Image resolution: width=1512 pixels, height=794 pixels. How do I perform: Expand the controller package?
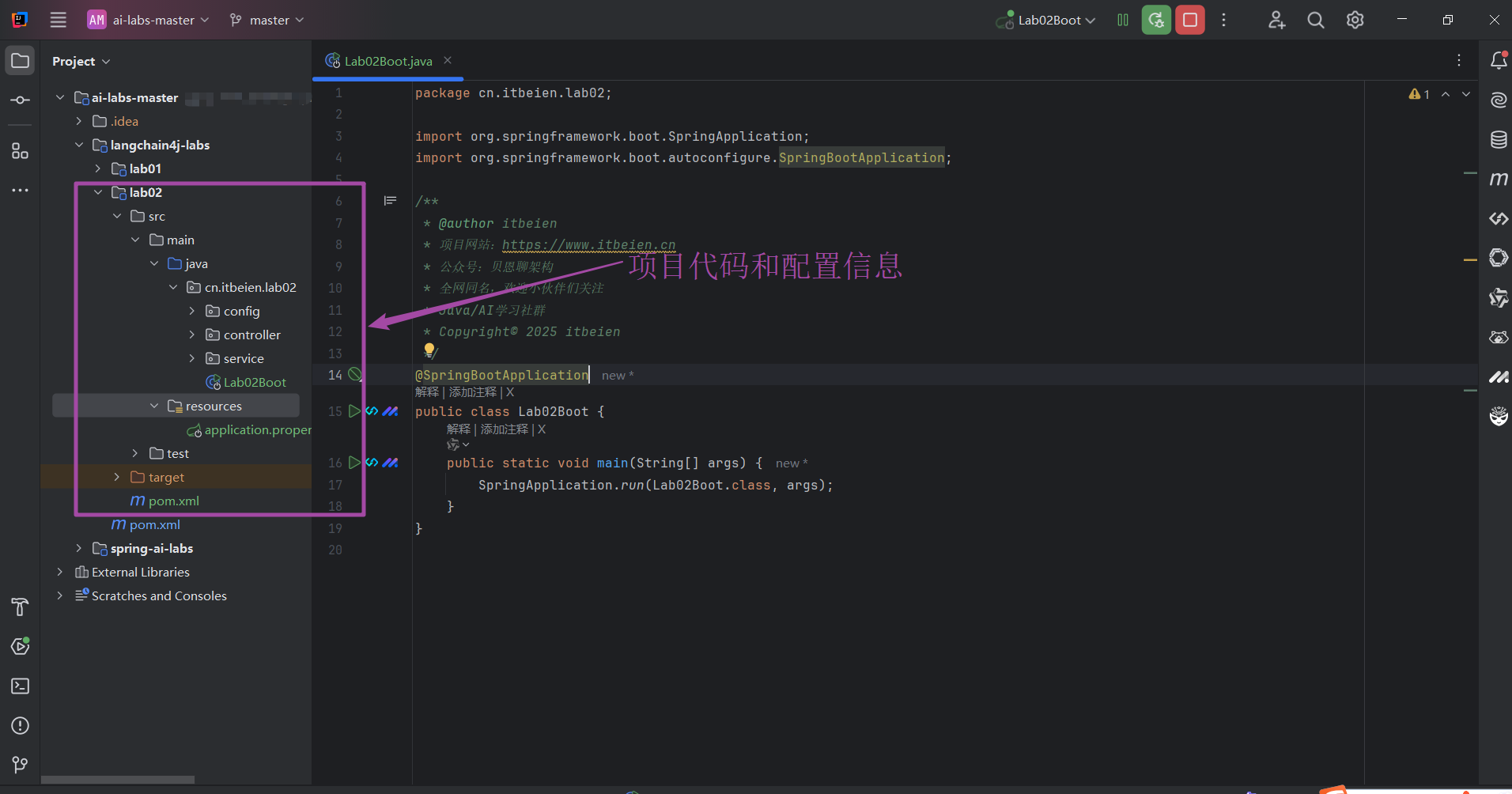(192, 335)
